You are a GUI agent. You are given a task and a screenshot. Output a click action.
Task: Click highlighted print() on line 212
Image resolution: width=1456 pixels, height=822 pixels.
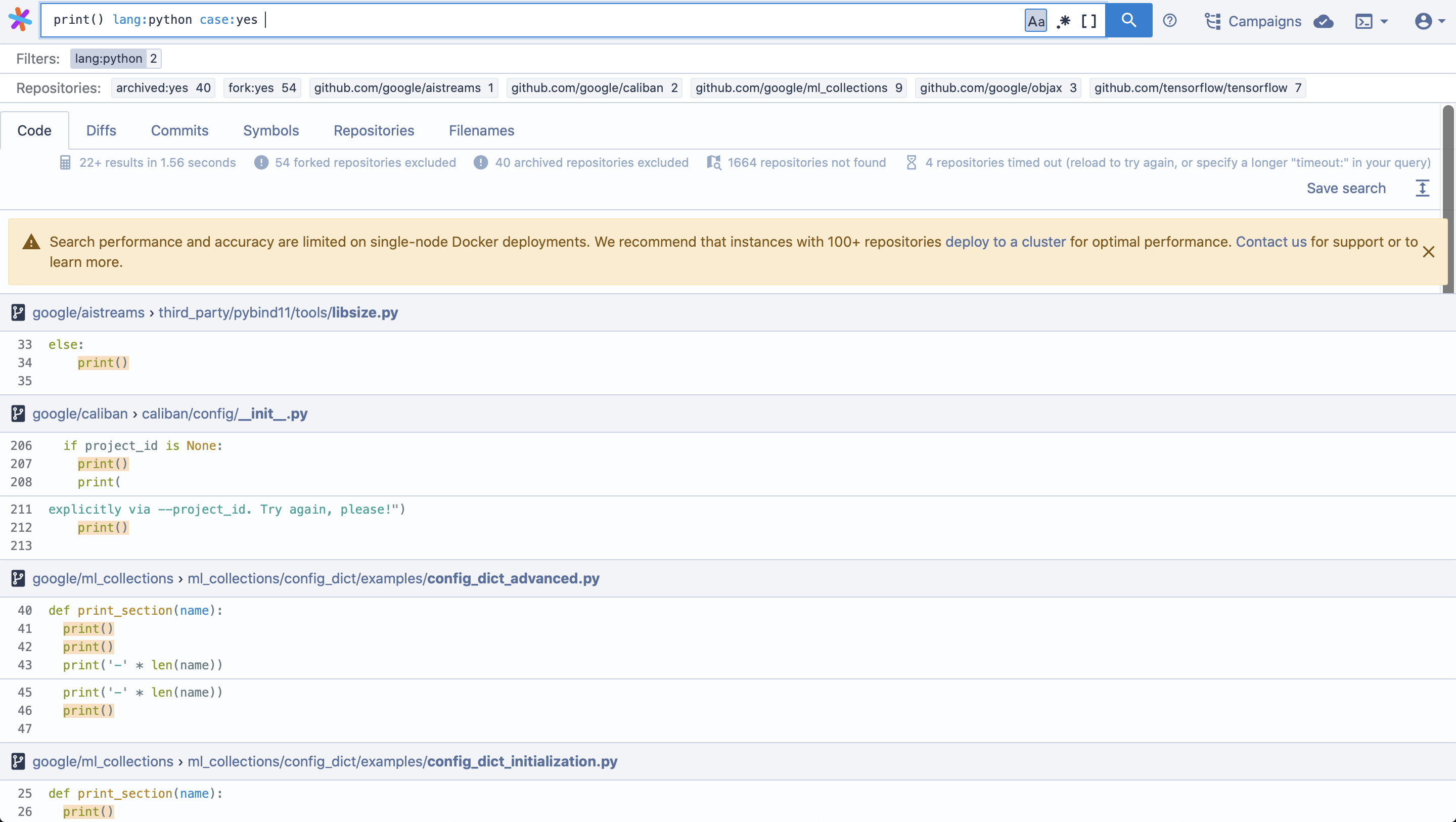(103, 528)
